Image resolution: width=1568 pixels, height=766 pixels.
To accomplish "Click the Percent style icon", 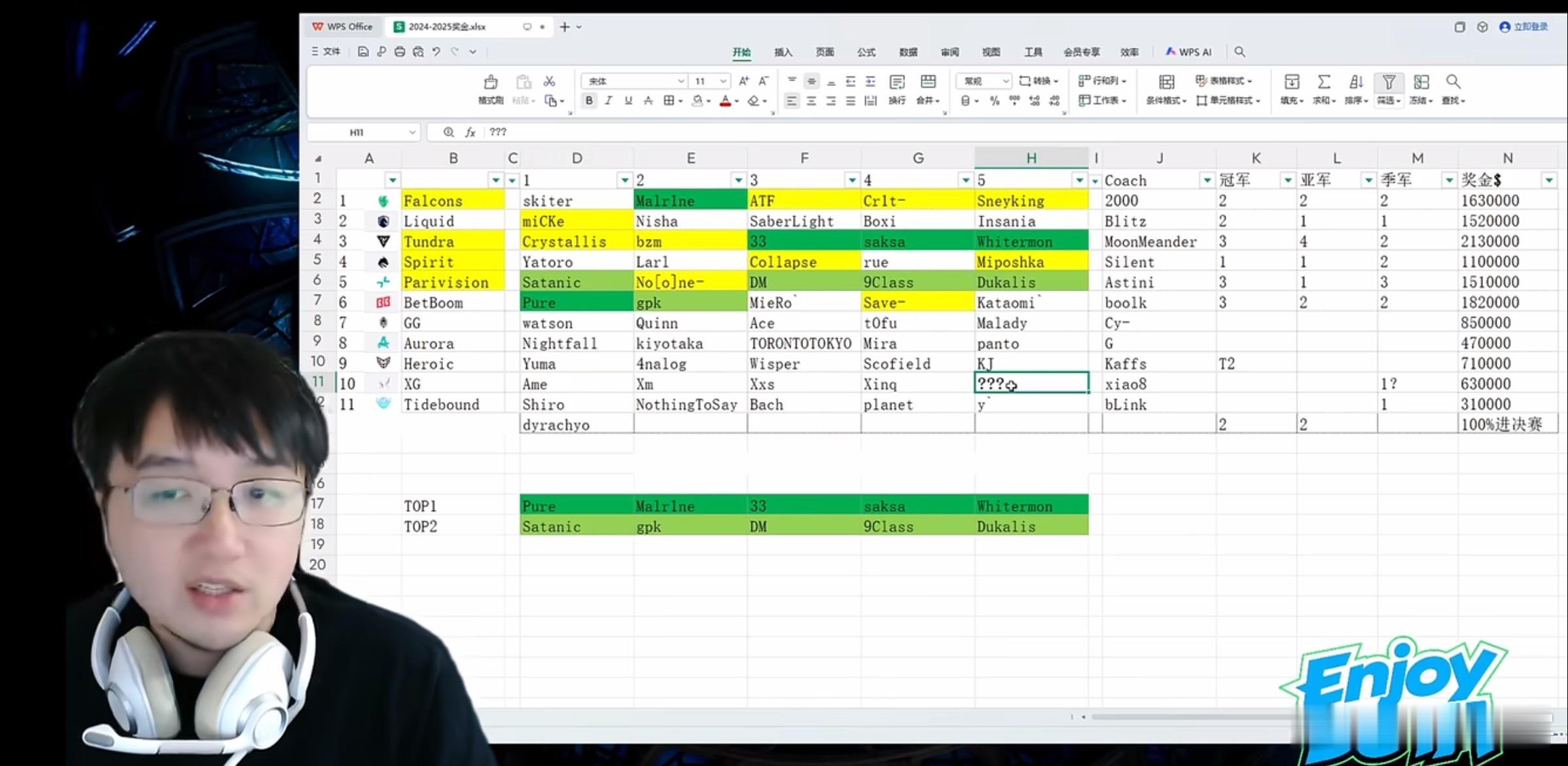I will [995, 101].
